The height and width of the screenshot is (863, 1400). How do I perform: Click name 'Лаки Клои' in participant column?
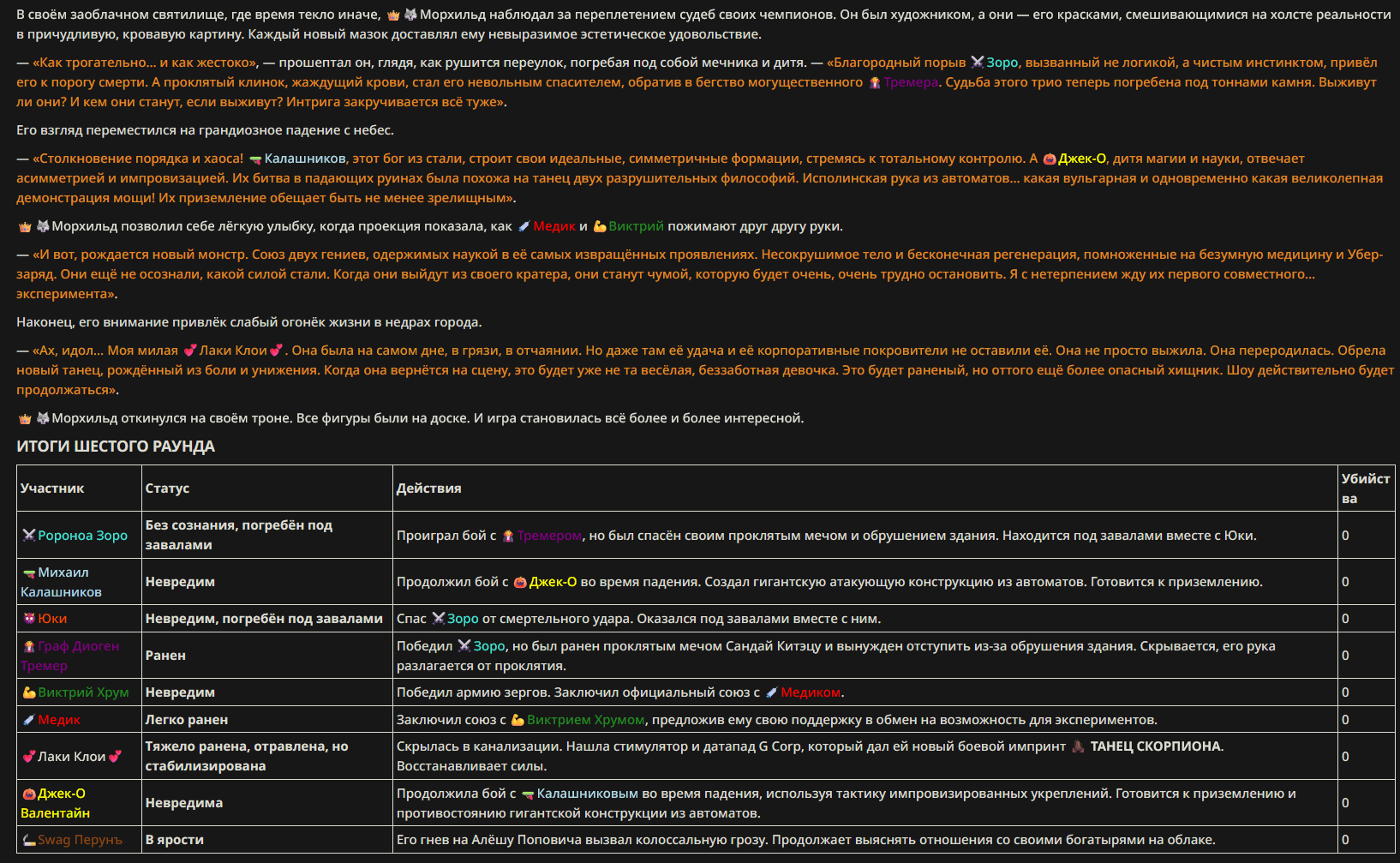pos(71,757)
